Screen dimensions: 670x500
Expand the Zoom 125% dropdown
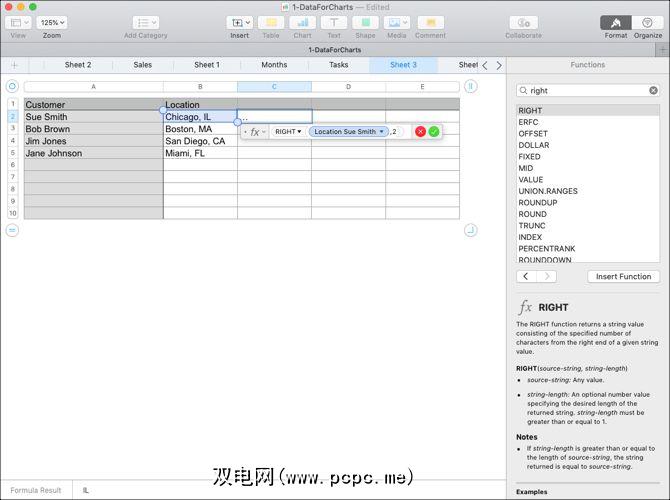click(51, 22)
